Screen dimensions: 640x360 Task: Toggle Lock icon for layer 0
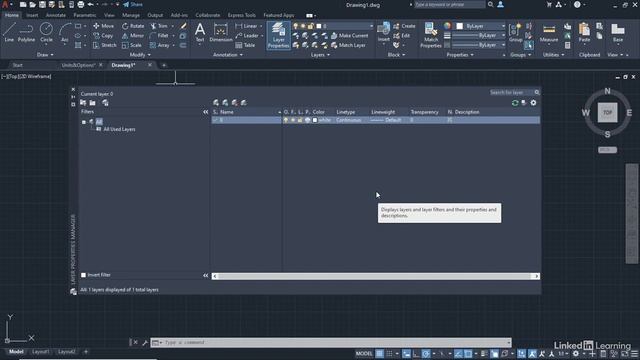(300, 120)
